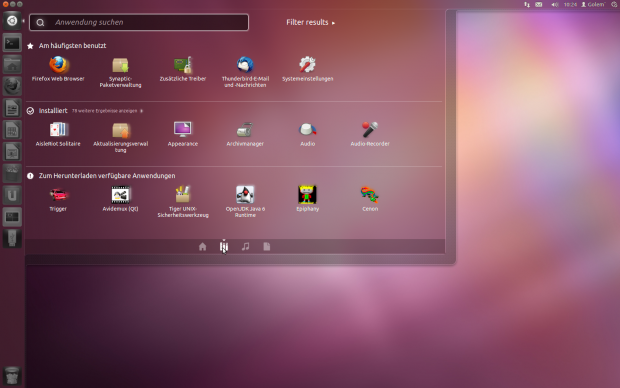The image size is (620, 388).
Task: Show 73 weitere Ergebnisse anzeigen
Action: click(107, 111)
